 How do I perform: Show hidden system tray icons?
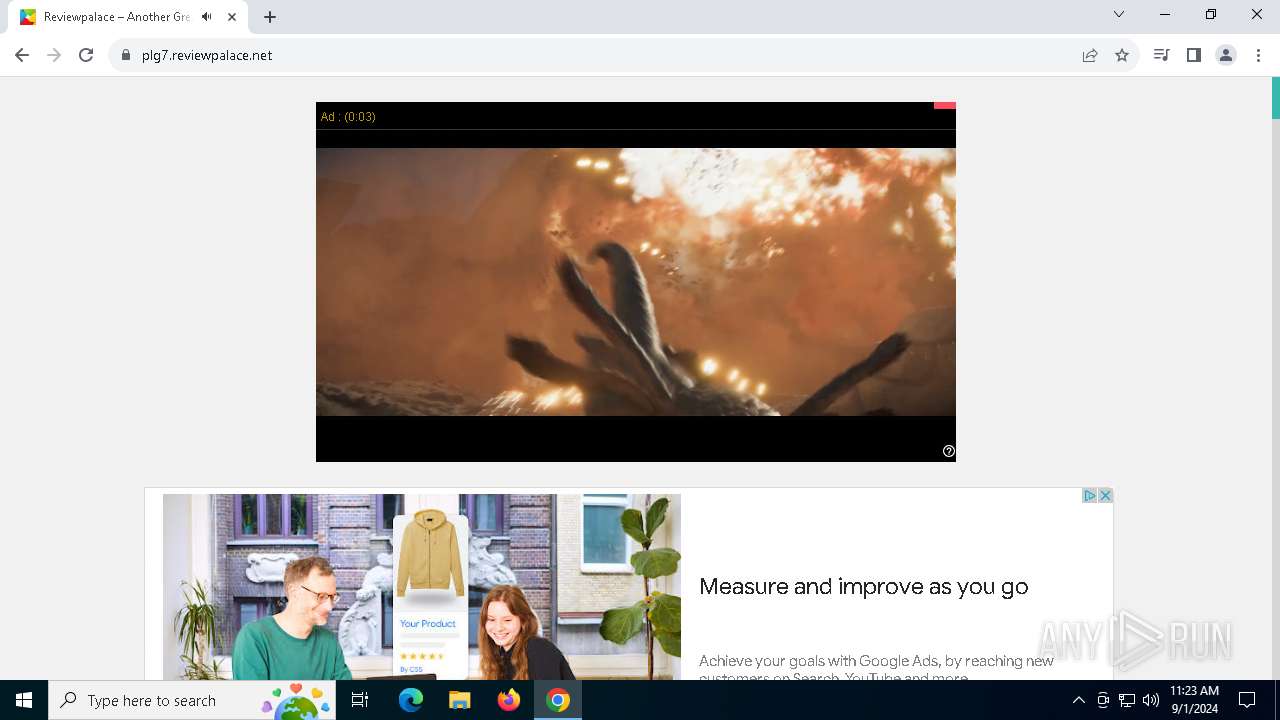(1078, 700)
